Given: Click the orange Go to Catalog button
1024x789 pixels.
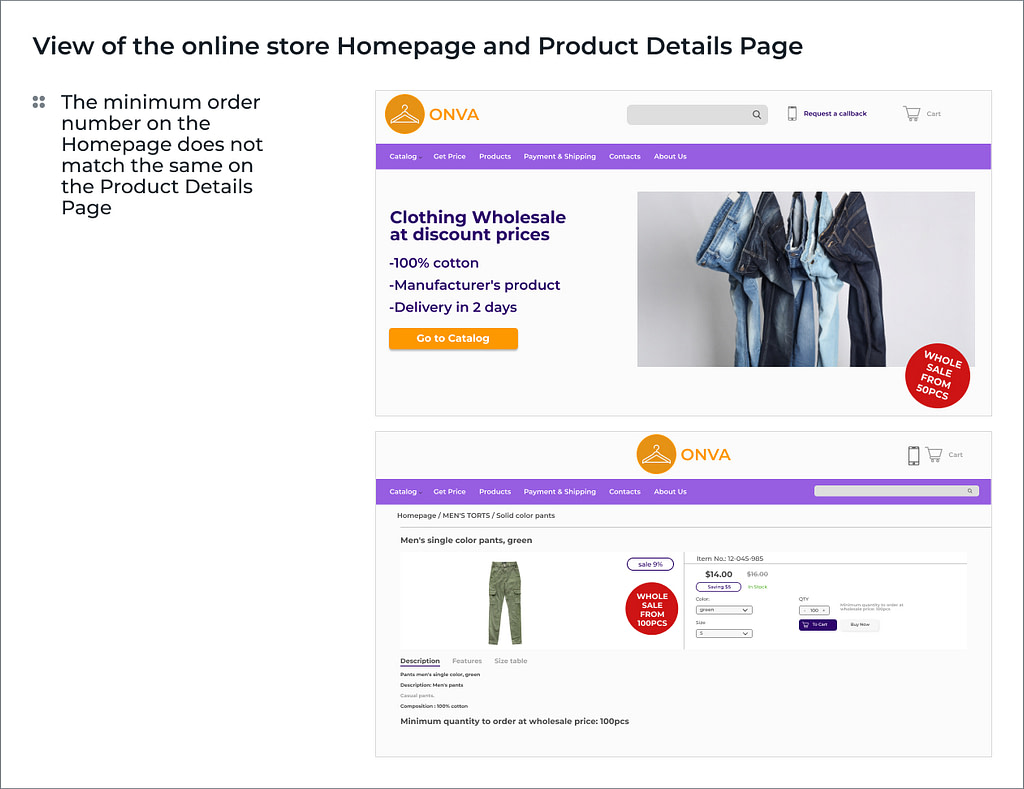Looking at the screenshot, I should coord(453,338).
